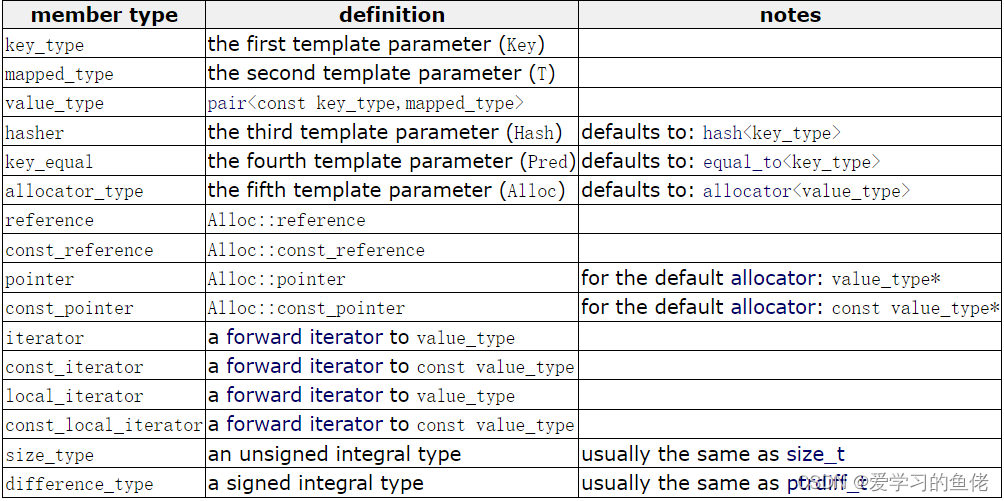Click the size_type member type cell
1004x501 pixels.
pyautogui.click(x=50, y=455)
